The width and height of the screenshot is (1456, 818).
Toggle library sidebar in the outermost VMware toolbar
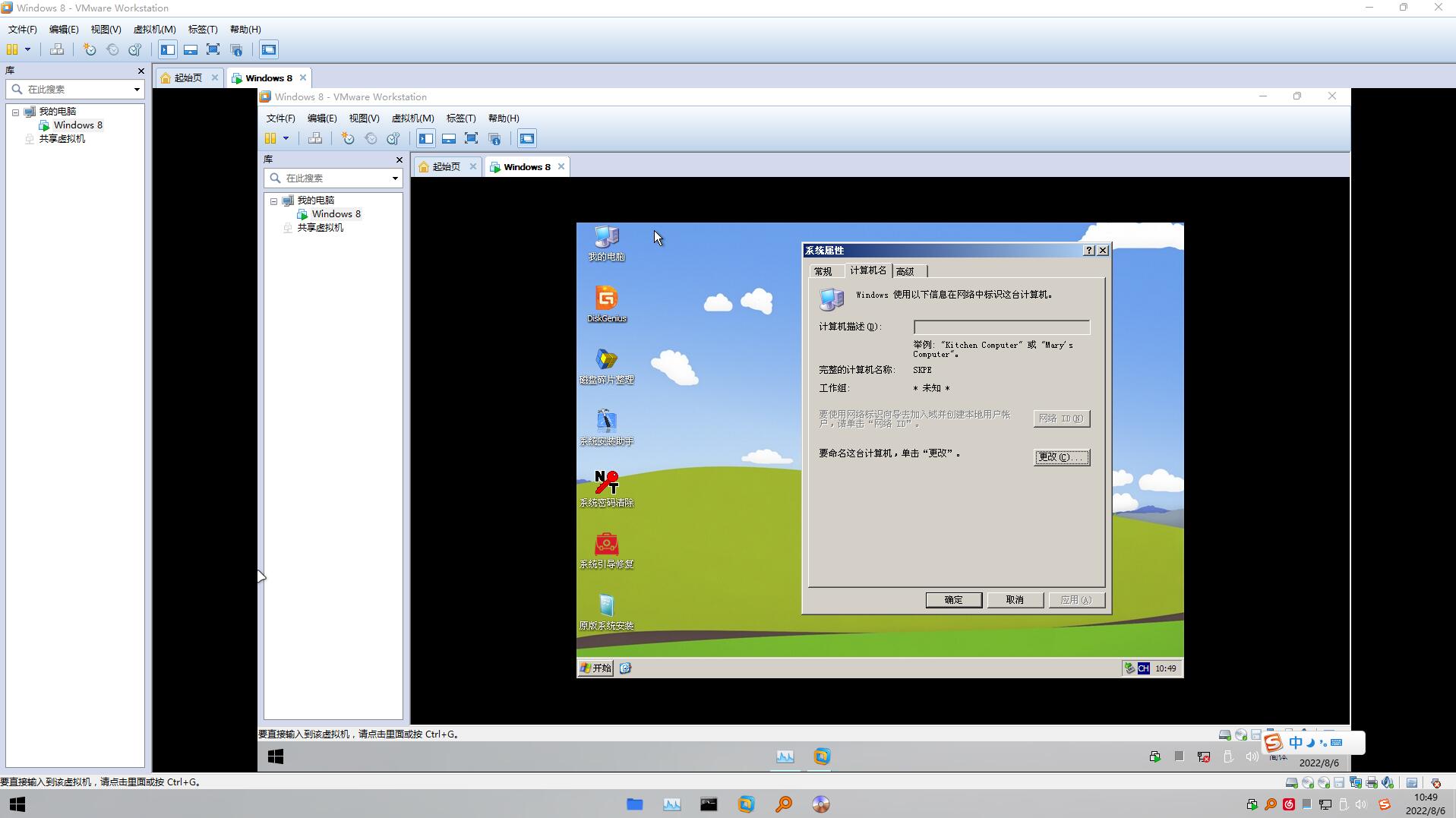point(168,50)
